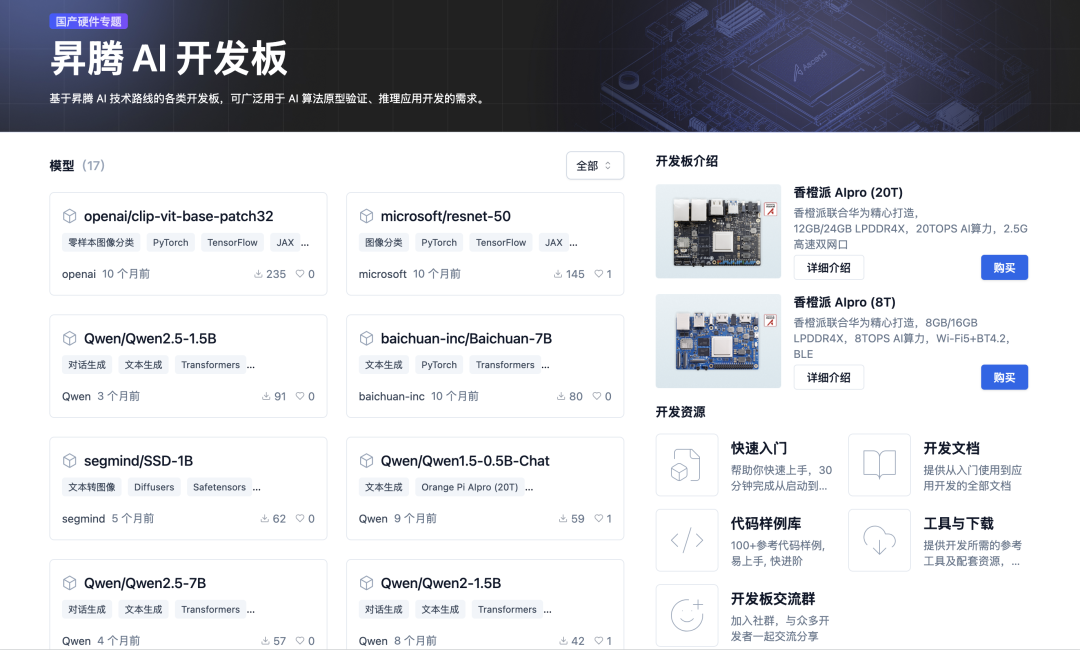The height and width of the screenshot is (650, 1080).
Task: Expand more tags on the Qwen2.5-7B card
Action: (x=251, y=611)
